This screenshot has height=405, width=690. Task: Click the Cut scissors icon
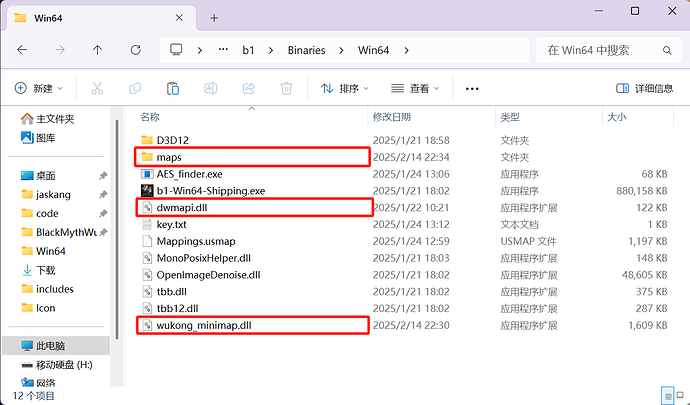(97, 88)
